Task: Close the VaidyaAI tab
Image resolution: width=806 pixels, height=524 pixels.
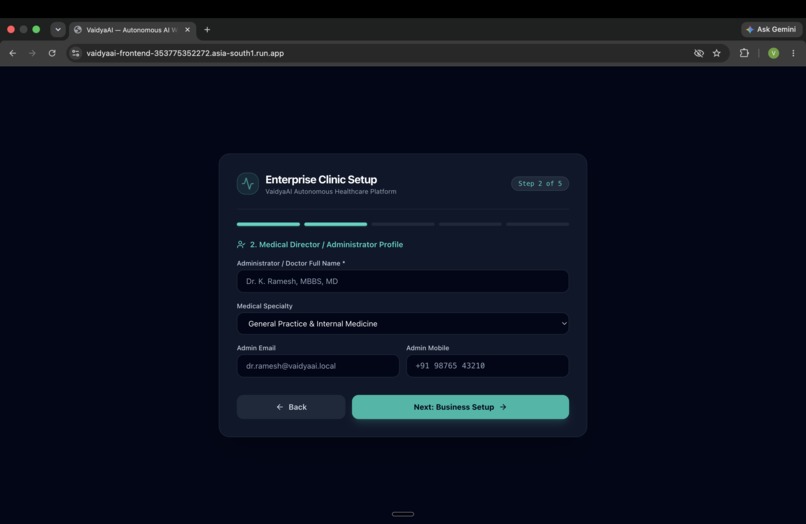Action: click(x=188, y=30)
